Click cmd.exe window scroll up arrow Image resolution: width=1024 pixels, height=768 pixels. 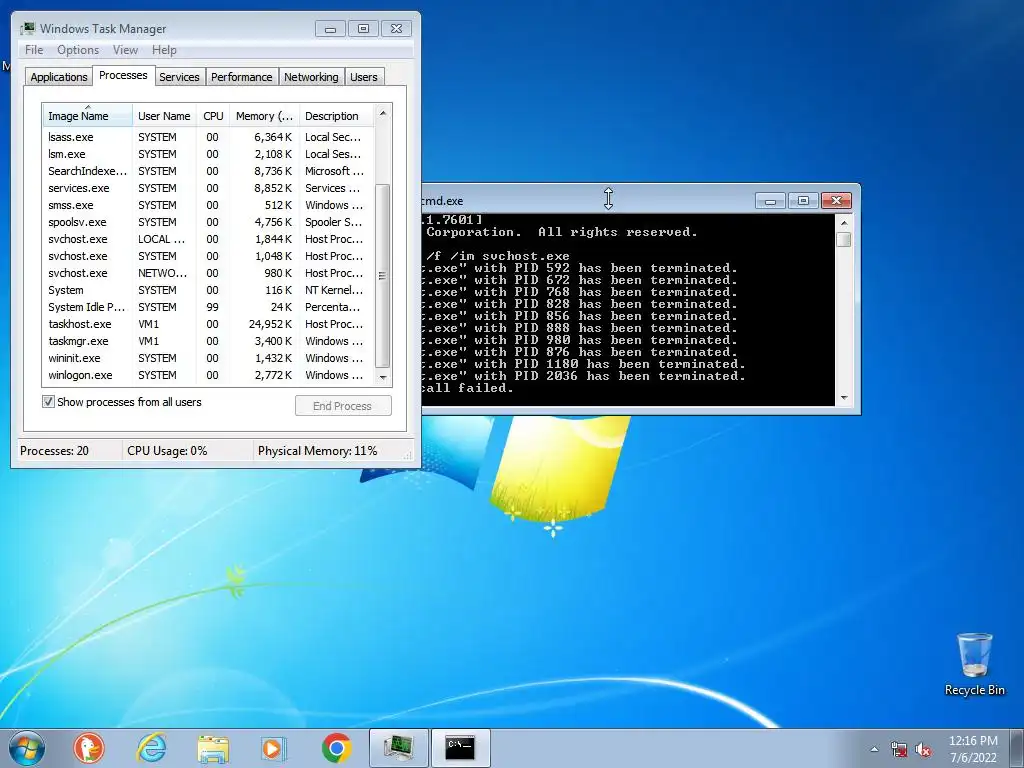coord(844,223)
